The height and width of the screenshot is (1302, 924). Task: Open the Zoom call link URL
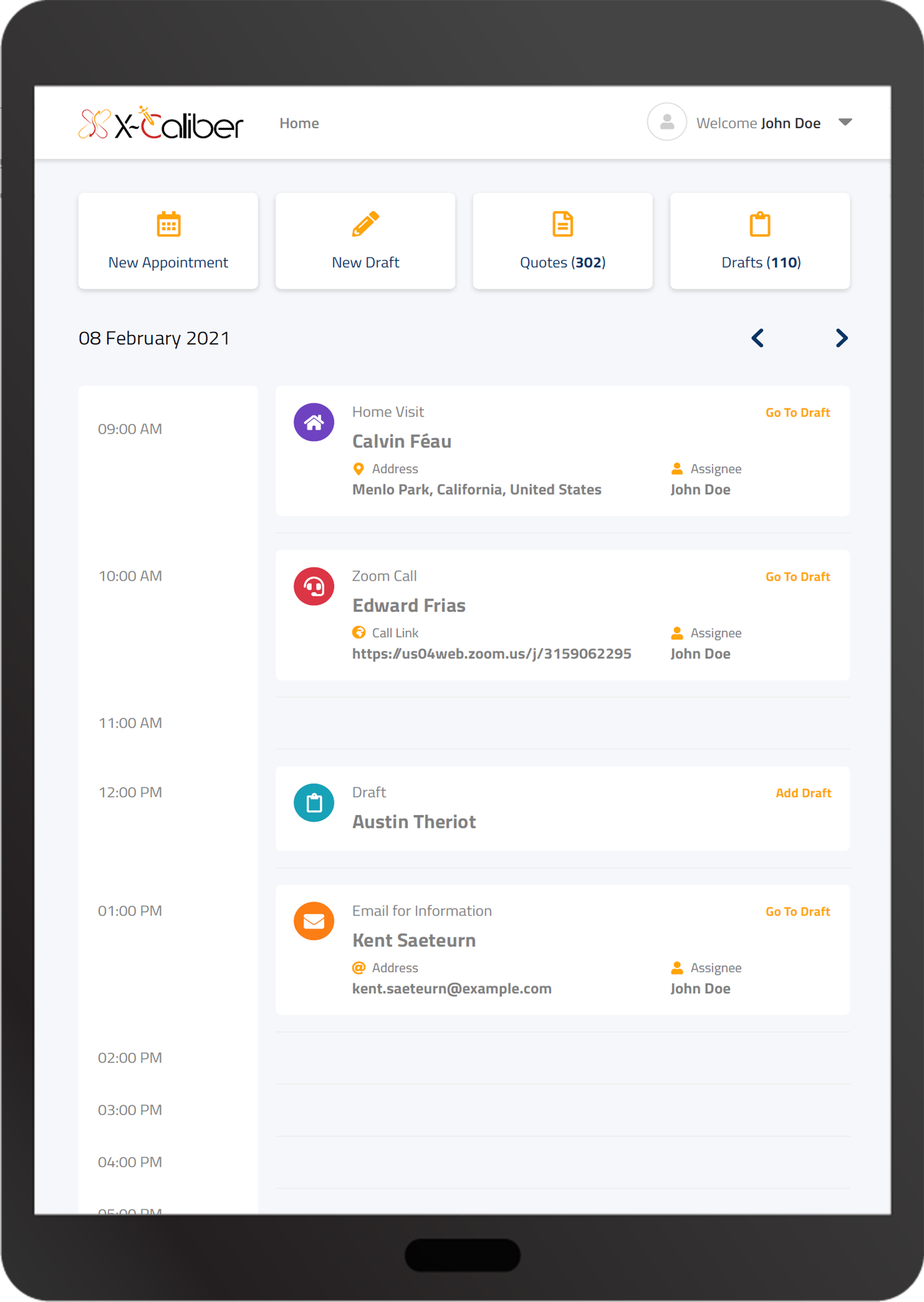(x=491, y=654)
